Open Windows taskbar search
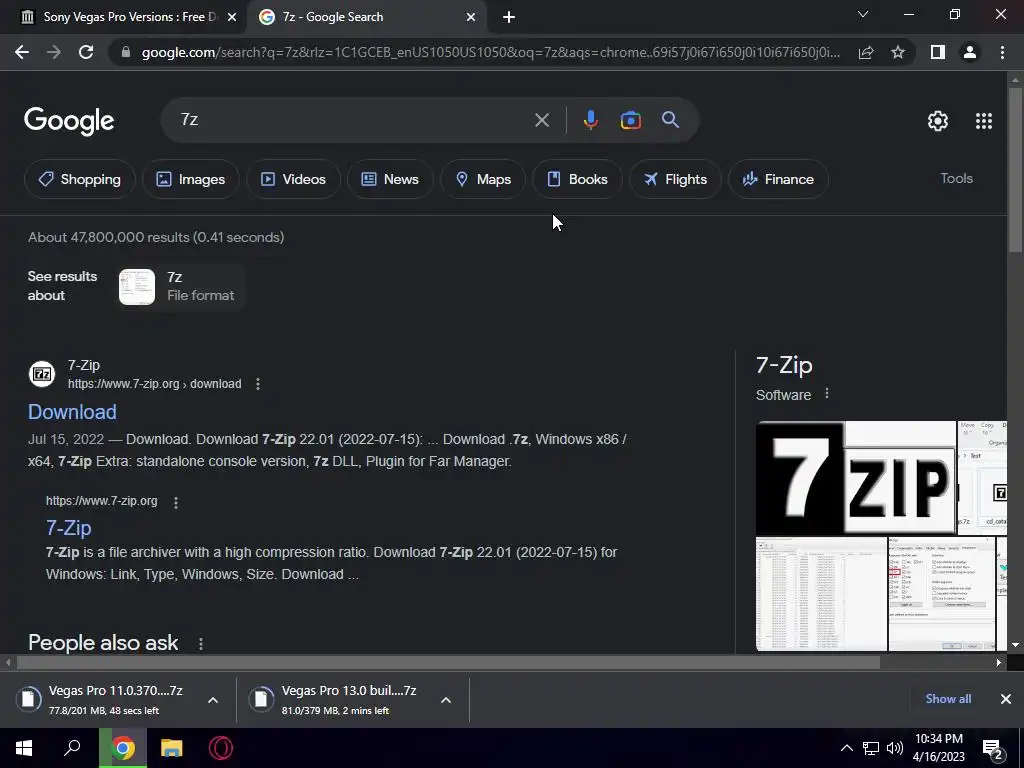This screenshot has height=768, width=1024. tap(72, 748)
